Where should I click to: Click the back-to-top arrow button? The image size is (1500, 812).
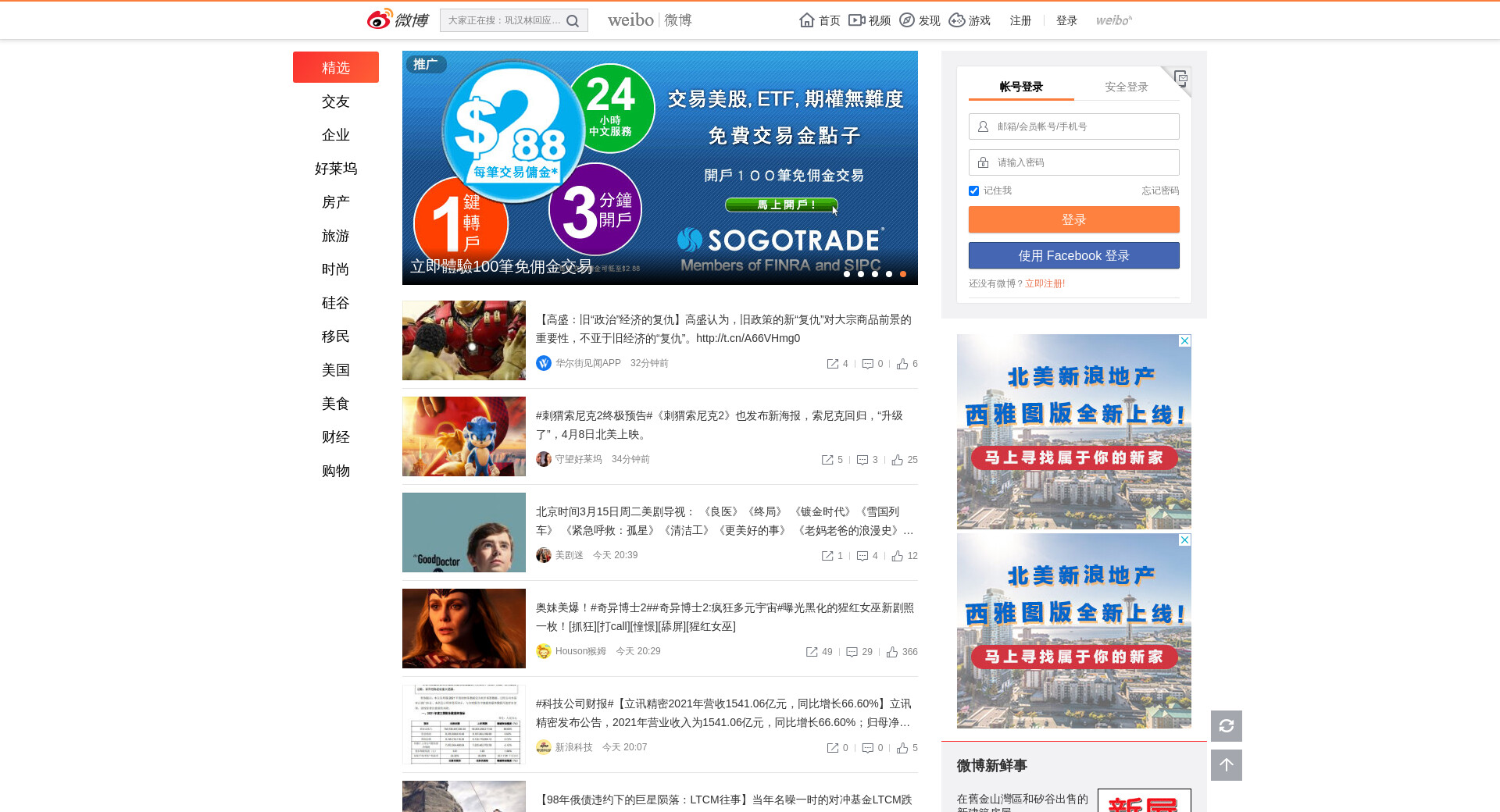[x=1226, y=765]
